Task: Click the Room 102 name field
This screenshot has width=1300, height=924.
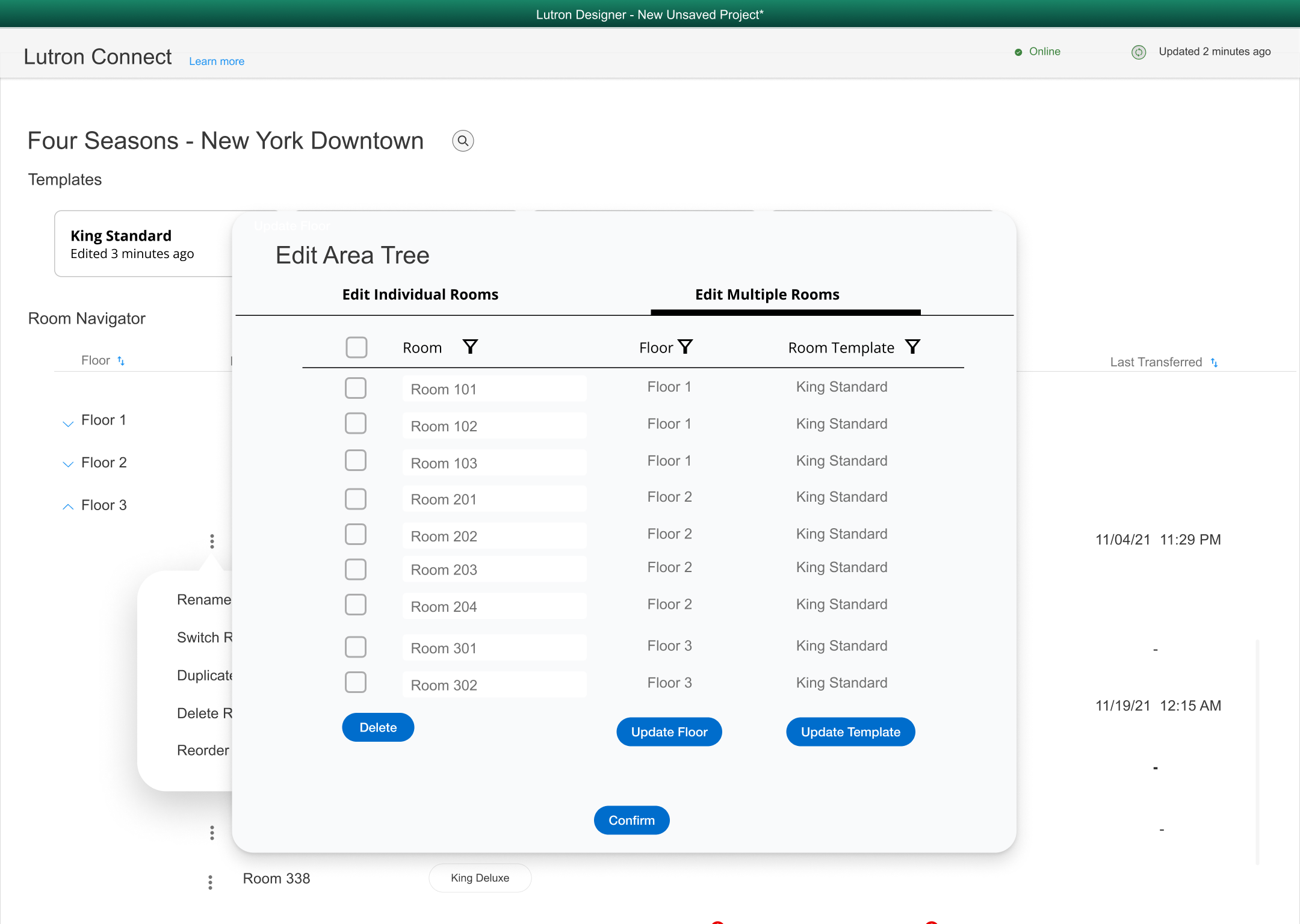Action: point(494,425)
